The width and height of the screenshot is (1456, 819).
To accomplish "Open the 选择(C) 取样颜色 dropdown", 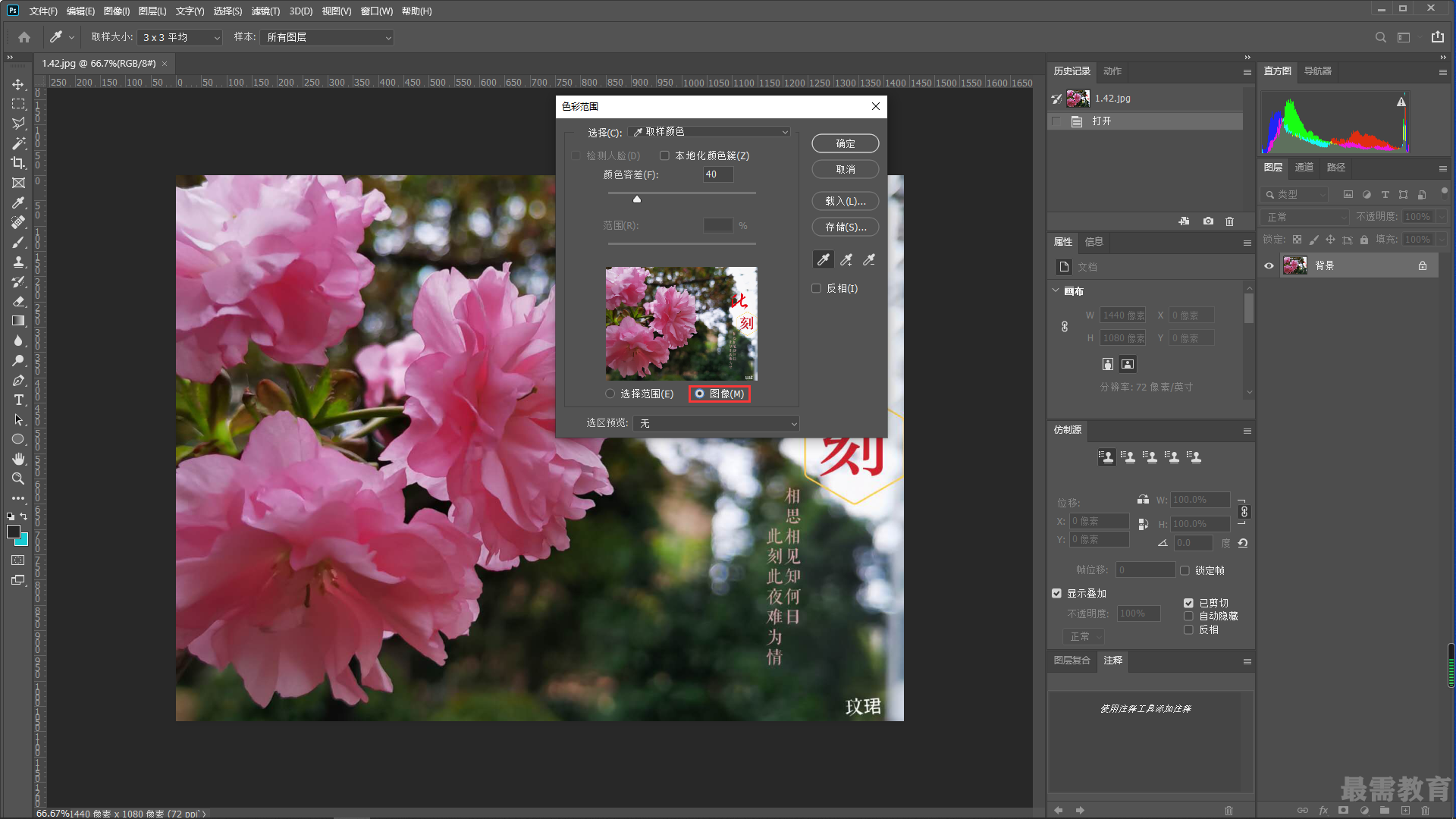I will [709, 132].
